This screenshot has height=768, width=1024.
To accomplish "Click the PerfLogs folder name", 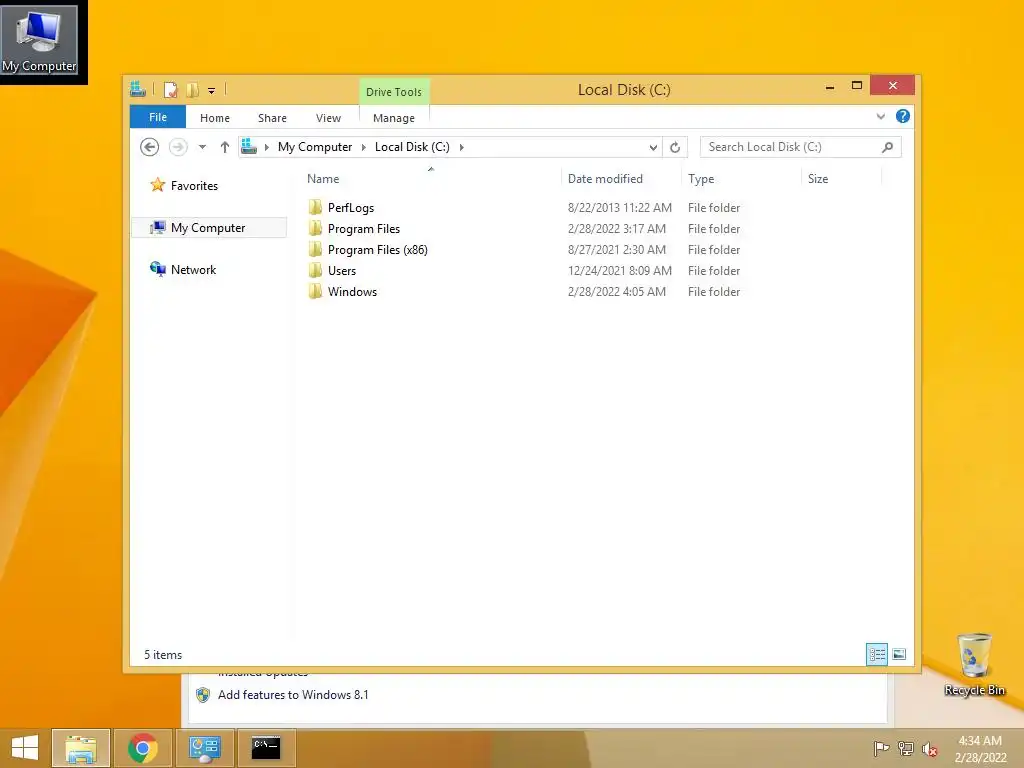I will point(351,208).
